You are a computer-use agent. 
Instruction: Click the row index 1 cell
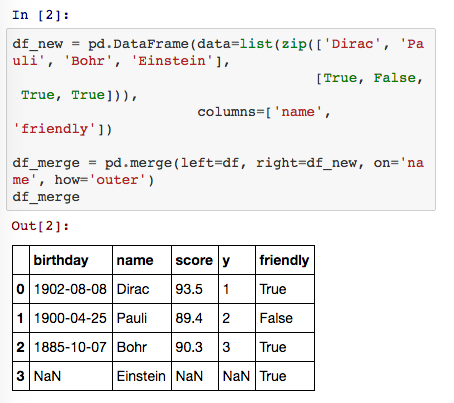pyautogui.click(x=21, y=318)
